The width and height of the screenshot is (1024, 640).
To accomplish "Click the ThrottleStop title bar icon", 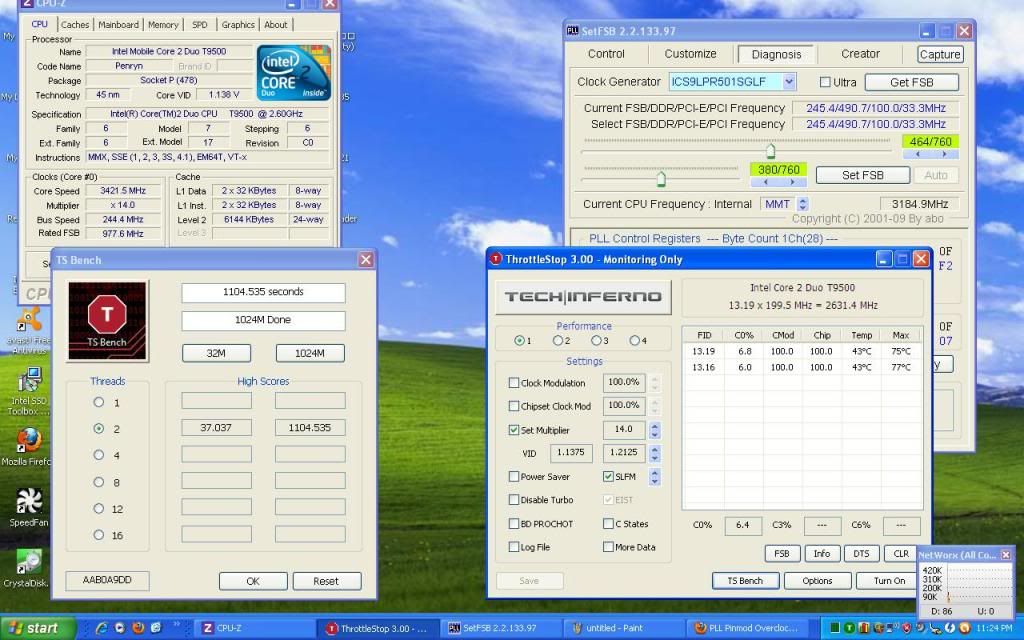I will (496, 259).
